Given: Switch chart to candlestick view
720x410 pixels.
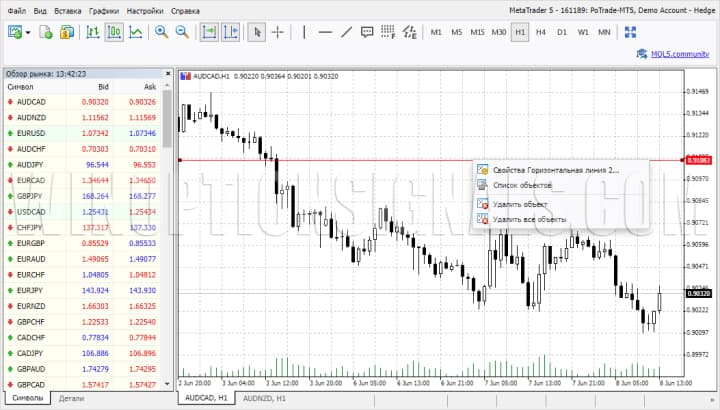Looking at the screenshot, I should pyautogui.click(x=114, y=32).
